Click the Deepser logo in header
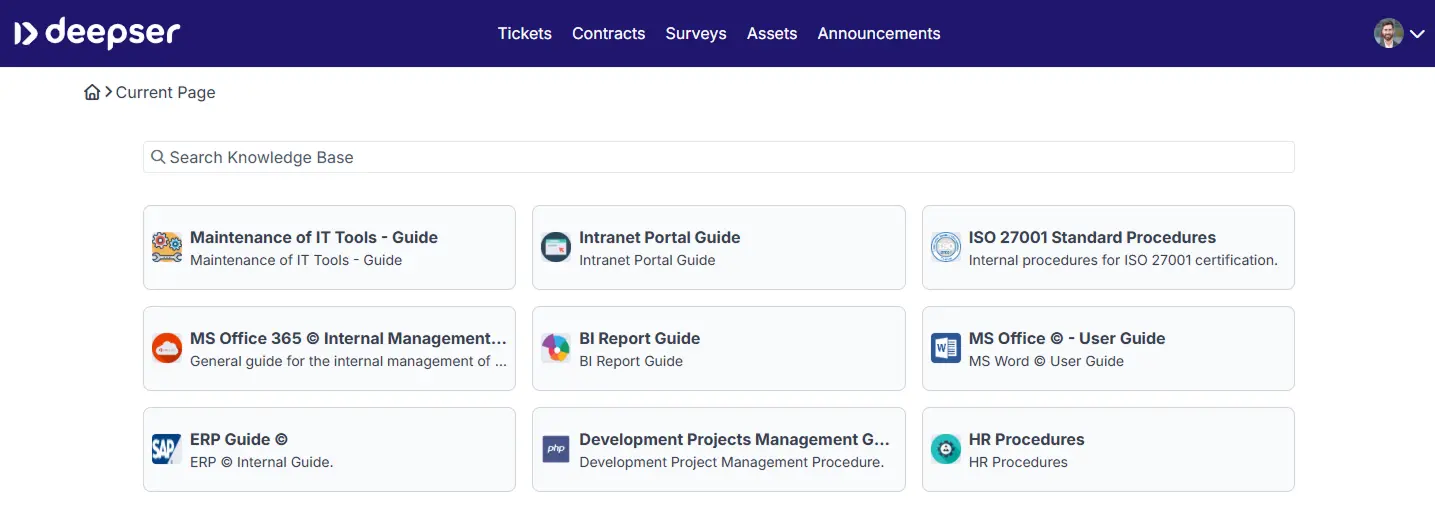Viewport: 1435px width, 531px height. 97,33
